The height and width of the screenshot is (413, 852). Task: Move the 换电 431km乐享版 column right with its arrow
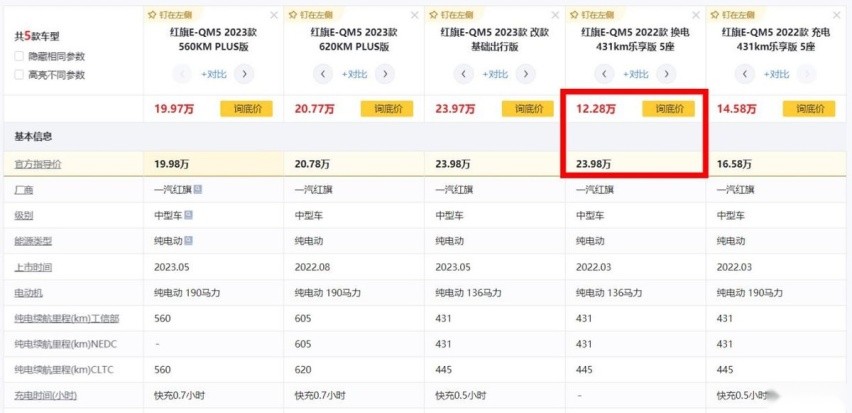(666, 73)
